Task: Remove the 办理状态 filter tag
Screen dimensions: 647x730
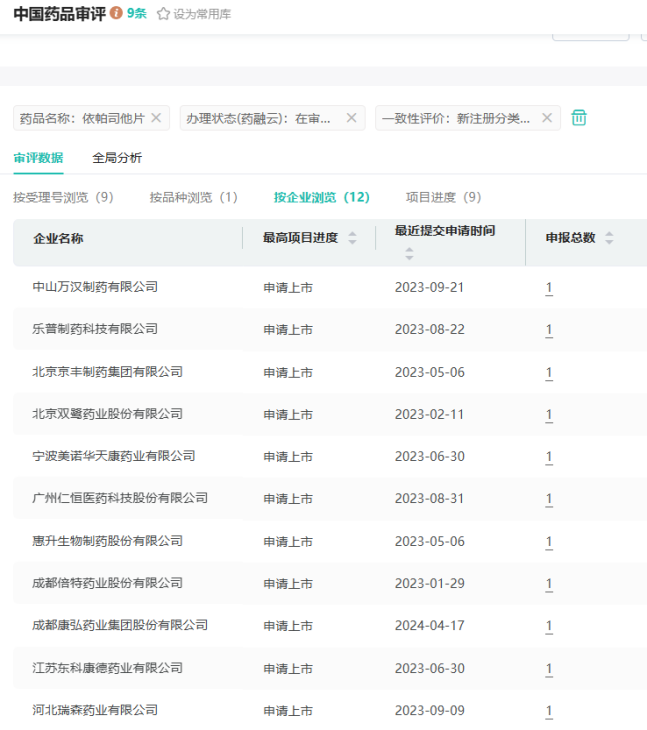Action: [x=351, y=118]
